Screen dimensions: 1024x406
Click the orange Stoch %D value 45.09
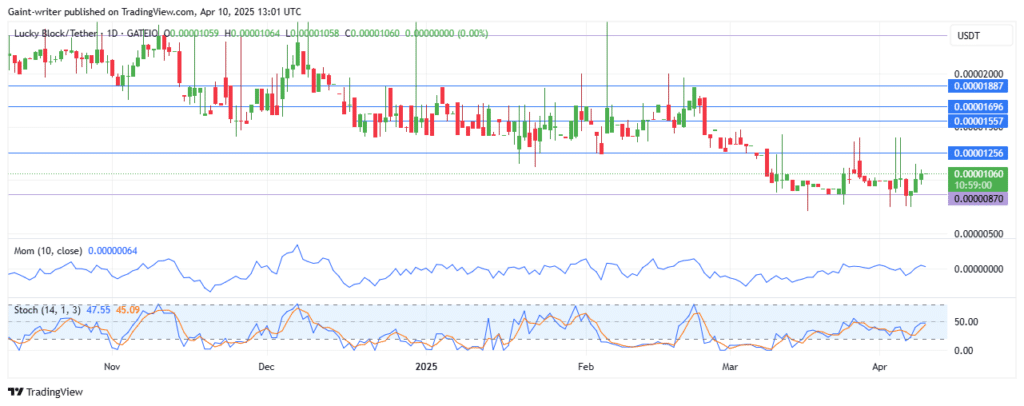[x=127, y=309]
